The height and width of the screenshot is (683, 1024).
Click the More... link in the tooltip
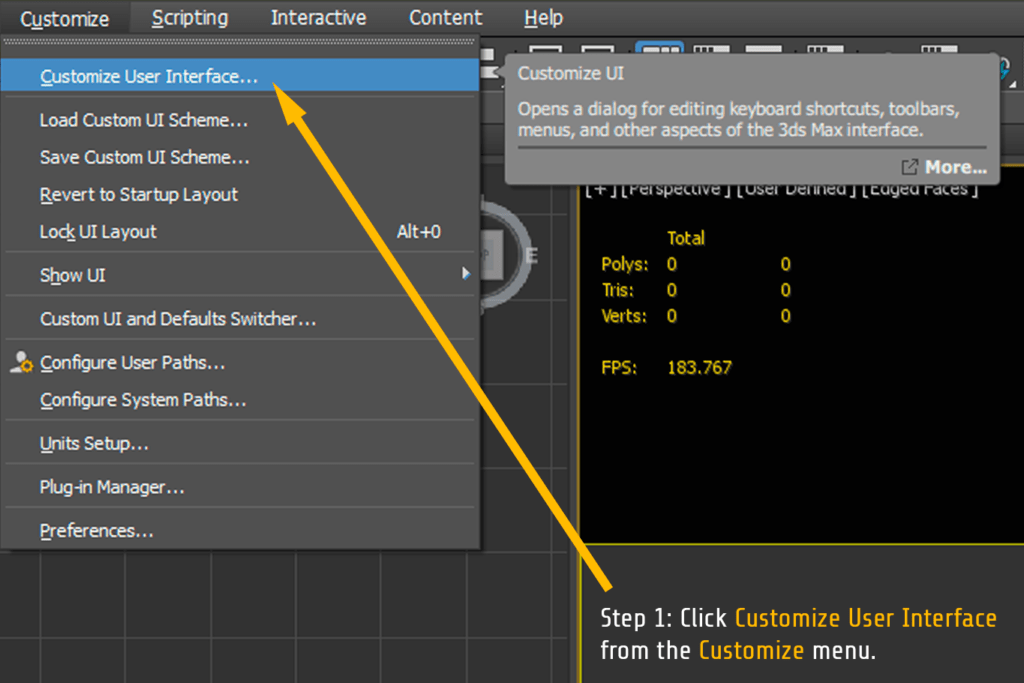(x=944, y=167)
